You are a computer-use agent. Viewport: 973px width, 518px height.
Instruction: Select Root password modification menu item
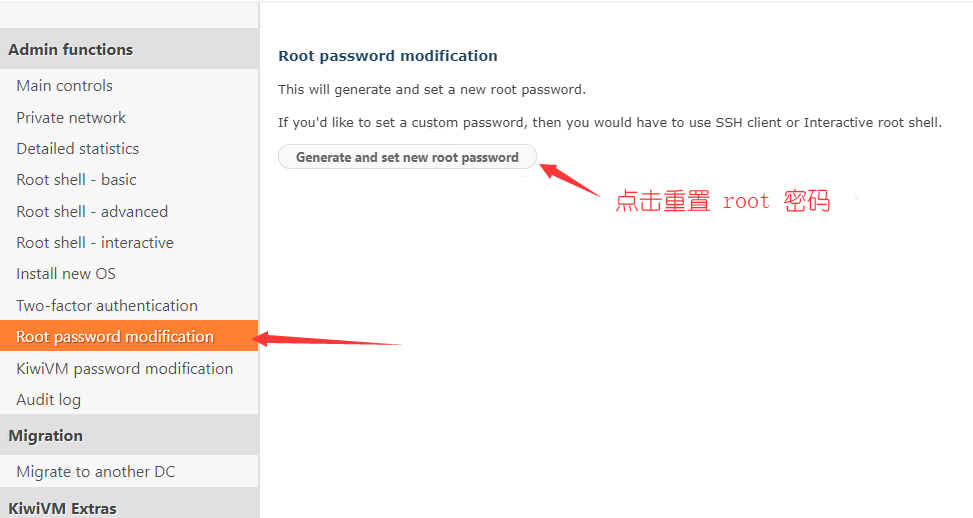point(129,336)
